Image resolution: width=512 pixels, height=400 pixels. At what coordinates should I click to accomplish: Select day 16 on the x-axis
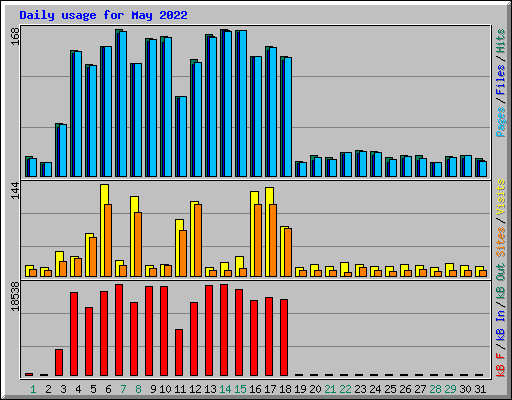(255, 389)
